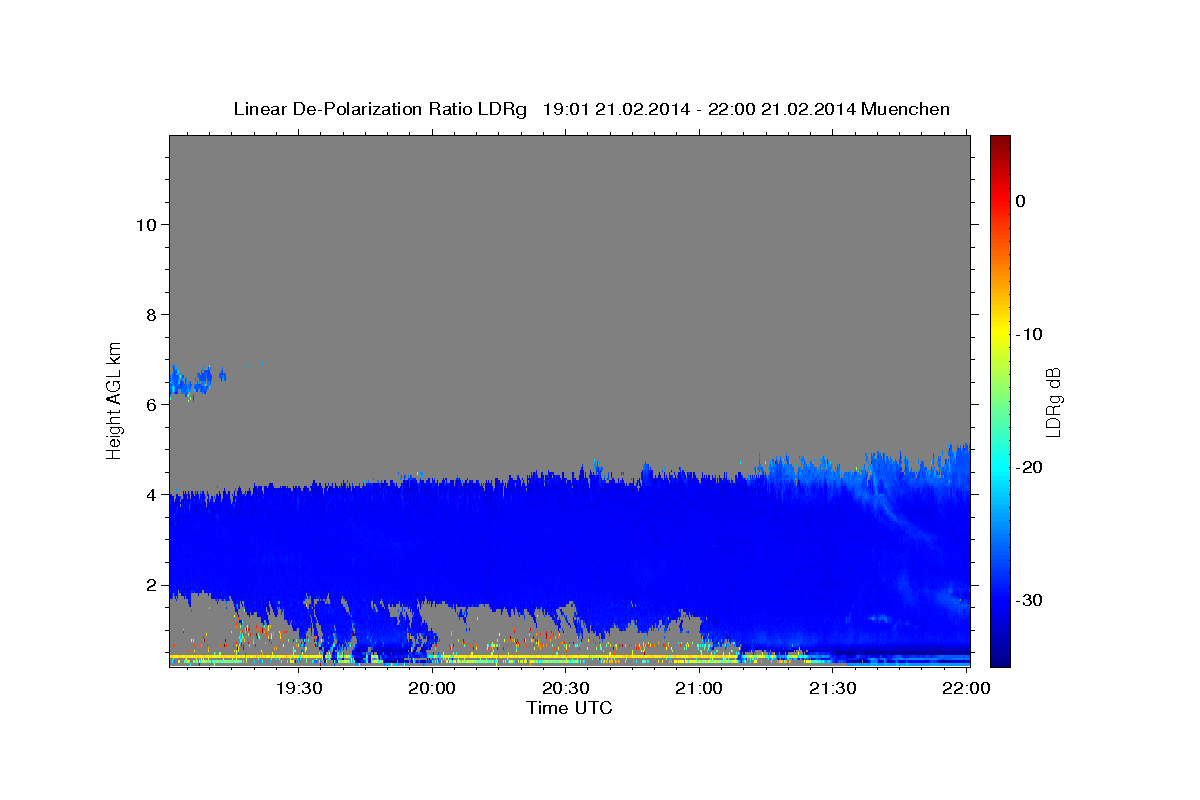Select the 20:00 time tick label
The image size is (1200, 800).
(x=432, y=689)
